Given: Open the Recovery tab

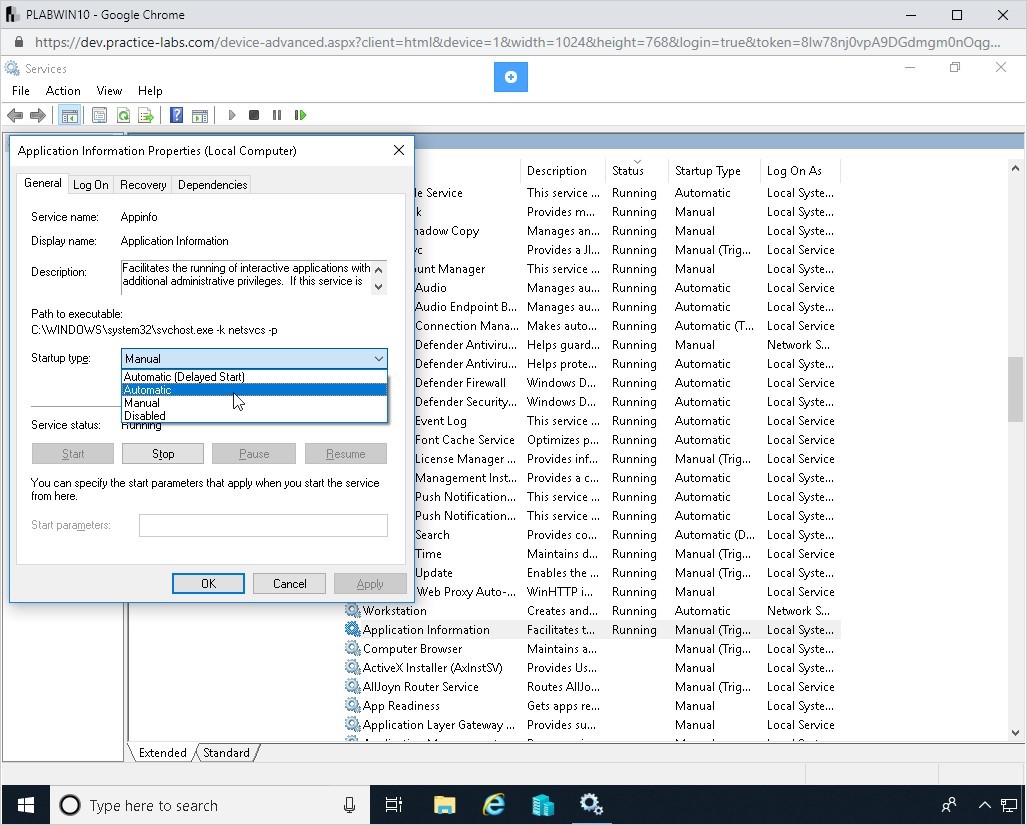Looking at the screenshot, I should point(143,185).
